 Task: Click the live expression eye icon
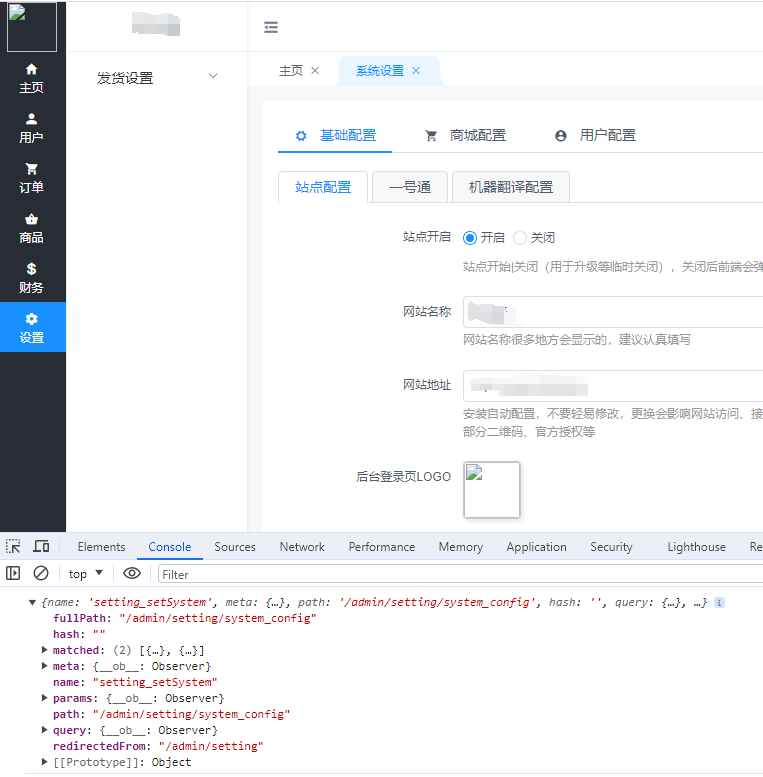(x=132, y=574)
